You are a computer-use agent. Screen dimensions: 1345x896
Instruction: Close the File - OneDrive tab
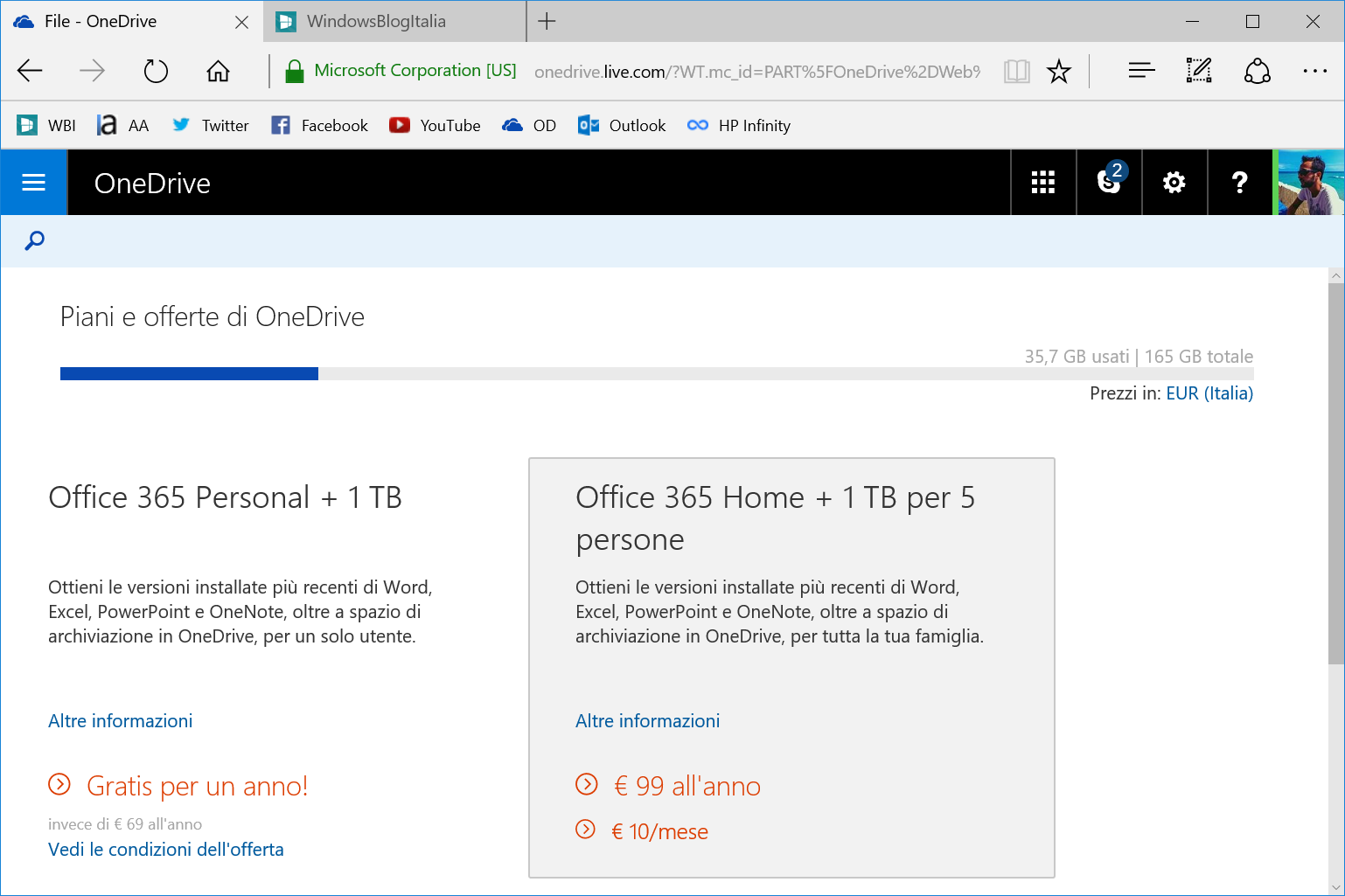241,22
